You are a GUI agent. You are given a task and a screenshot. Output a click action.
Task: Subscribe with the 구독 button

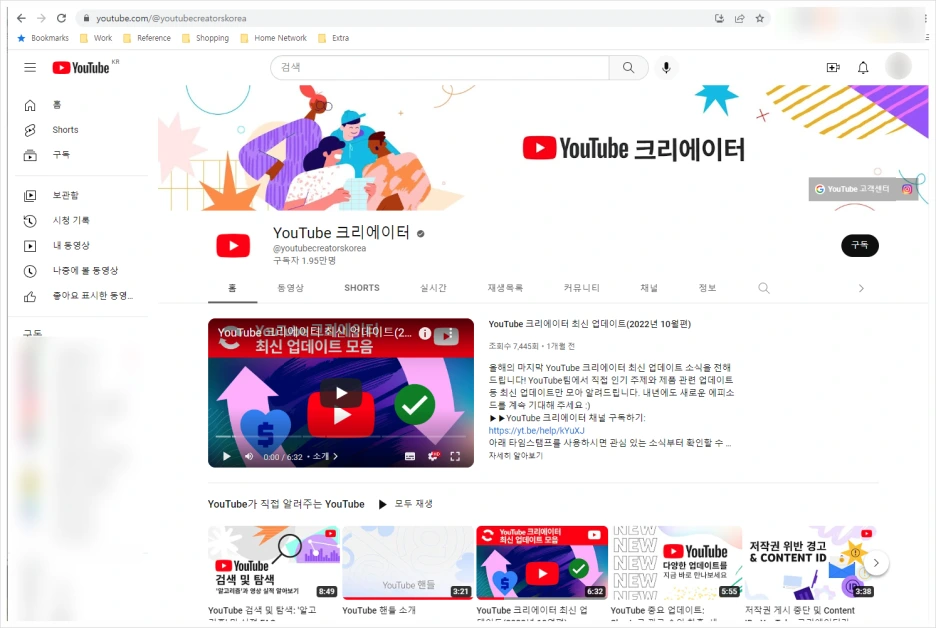[x=860, y=245]
